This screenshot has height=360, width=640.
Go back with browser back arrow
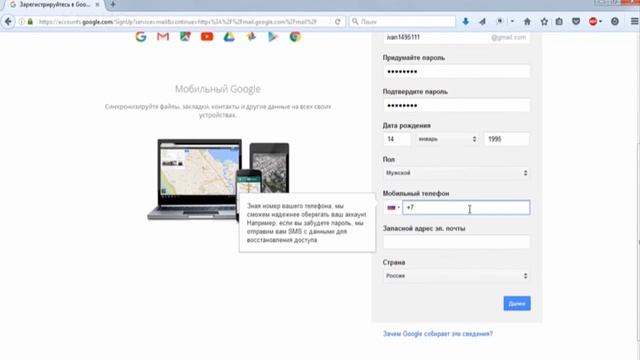tap(8, 22)
